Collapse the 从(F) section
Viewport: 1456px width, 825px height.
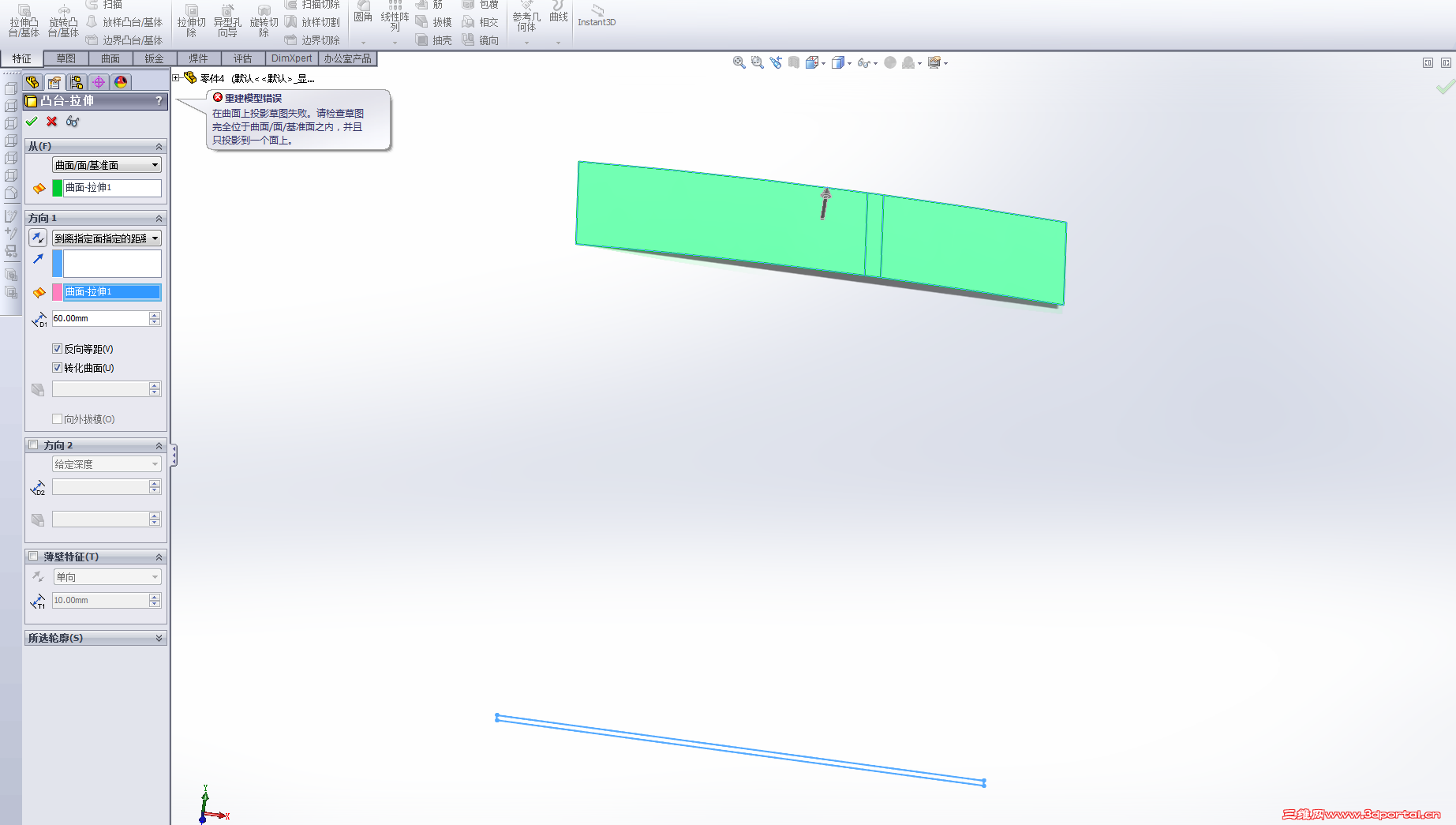(x=159, y=147)
